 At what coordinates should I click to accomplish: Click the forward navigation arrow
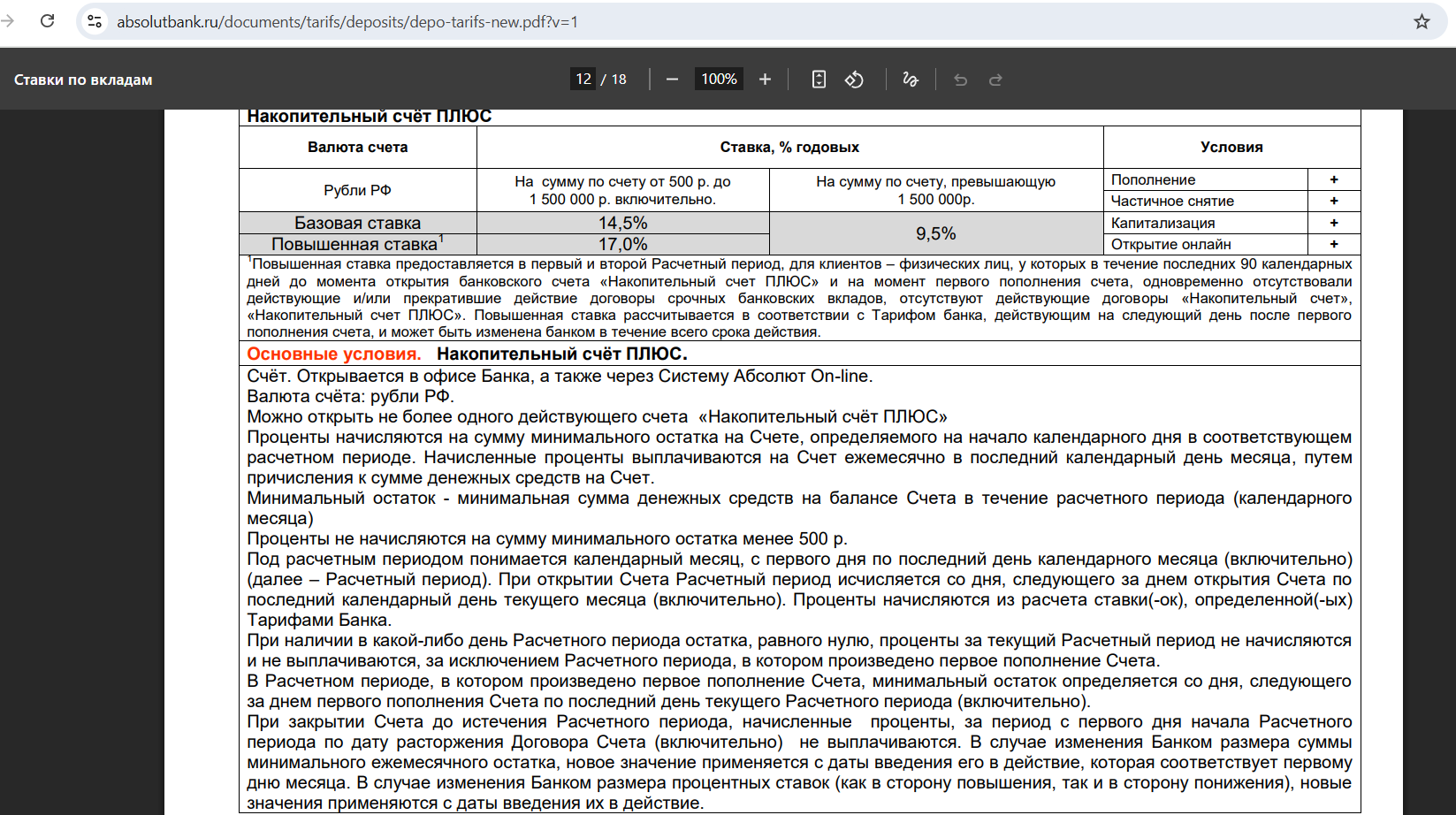tap(8, 21)
